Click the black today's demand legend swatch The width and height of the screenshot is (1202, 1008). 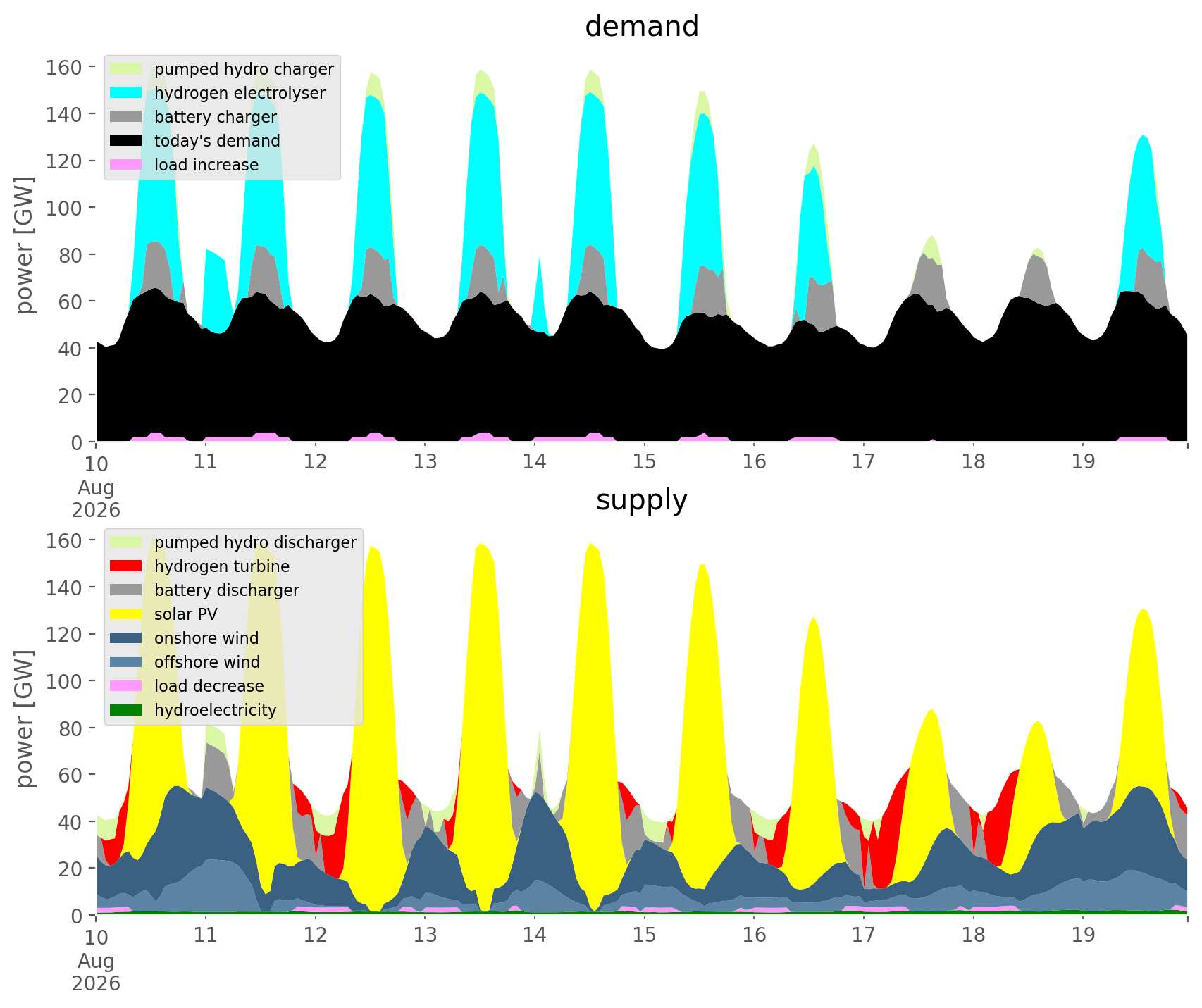(127, 141)
